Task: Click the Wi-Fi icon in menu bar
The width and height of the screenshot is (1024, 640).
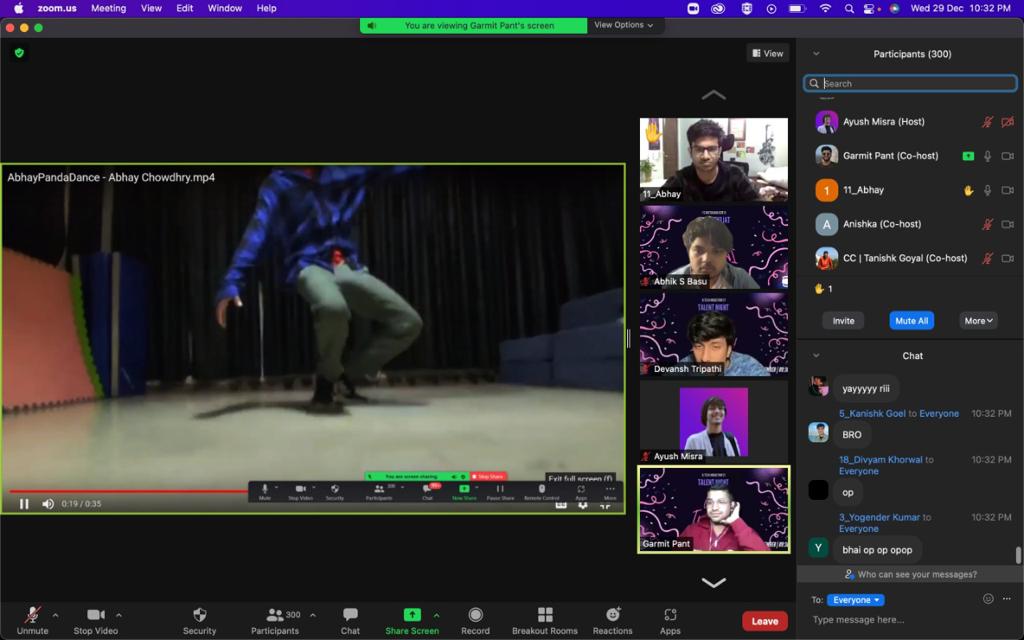Action: click(x=825, y=8)
